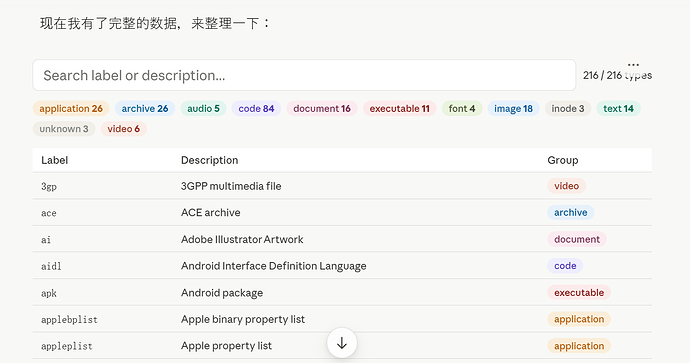Image resolution: width=690 pixels, height=363 pixels.
Task: Click the 3GPP multimedia file description
Action: tap(231, 186)
